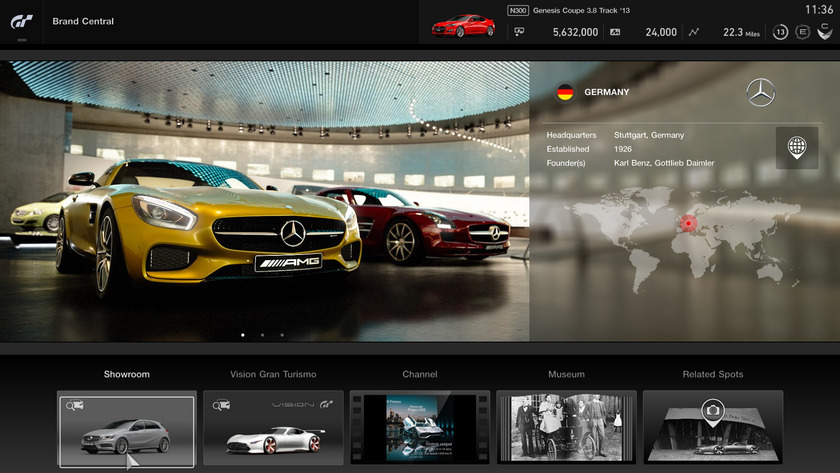Open the Channel tab label

419,374
